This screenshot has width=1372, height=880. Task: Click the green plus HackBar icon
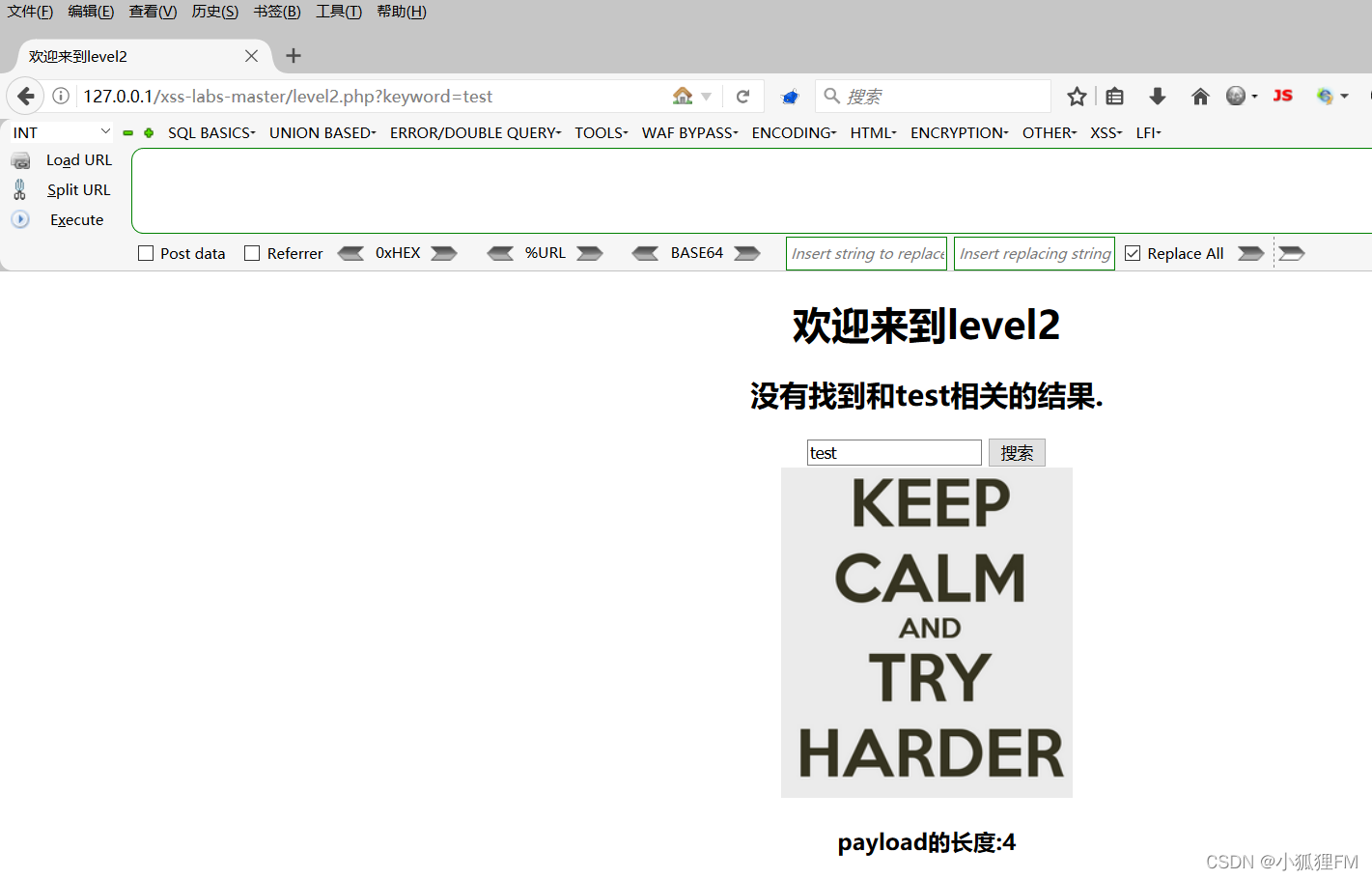(x=149, y=133)
